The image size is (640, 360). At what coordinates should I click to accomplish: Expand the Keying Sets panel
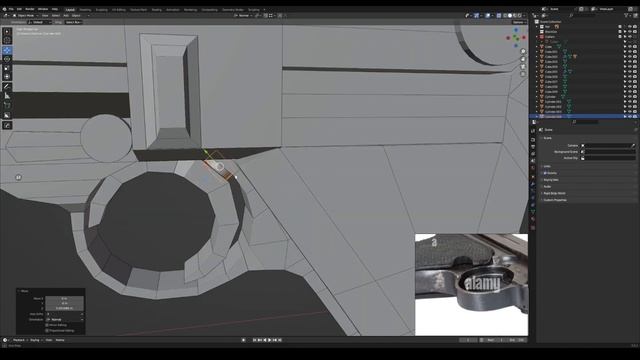(x=550, y=180)
